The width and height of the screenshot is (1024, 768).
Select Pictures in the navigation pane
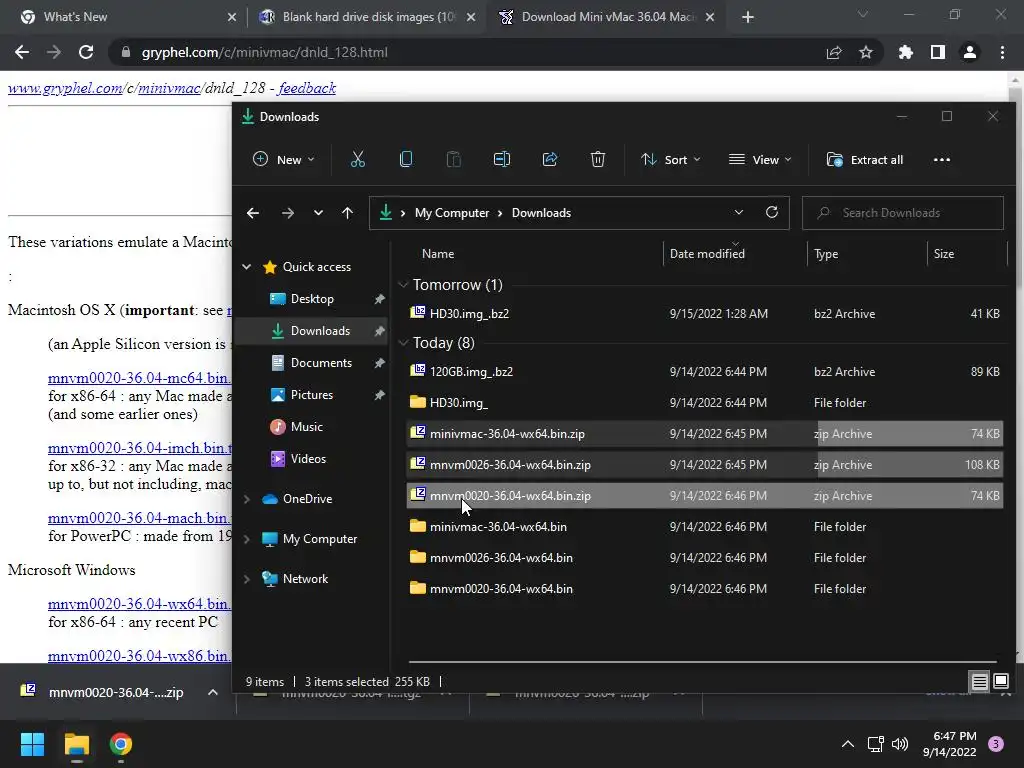coord(312,394)
